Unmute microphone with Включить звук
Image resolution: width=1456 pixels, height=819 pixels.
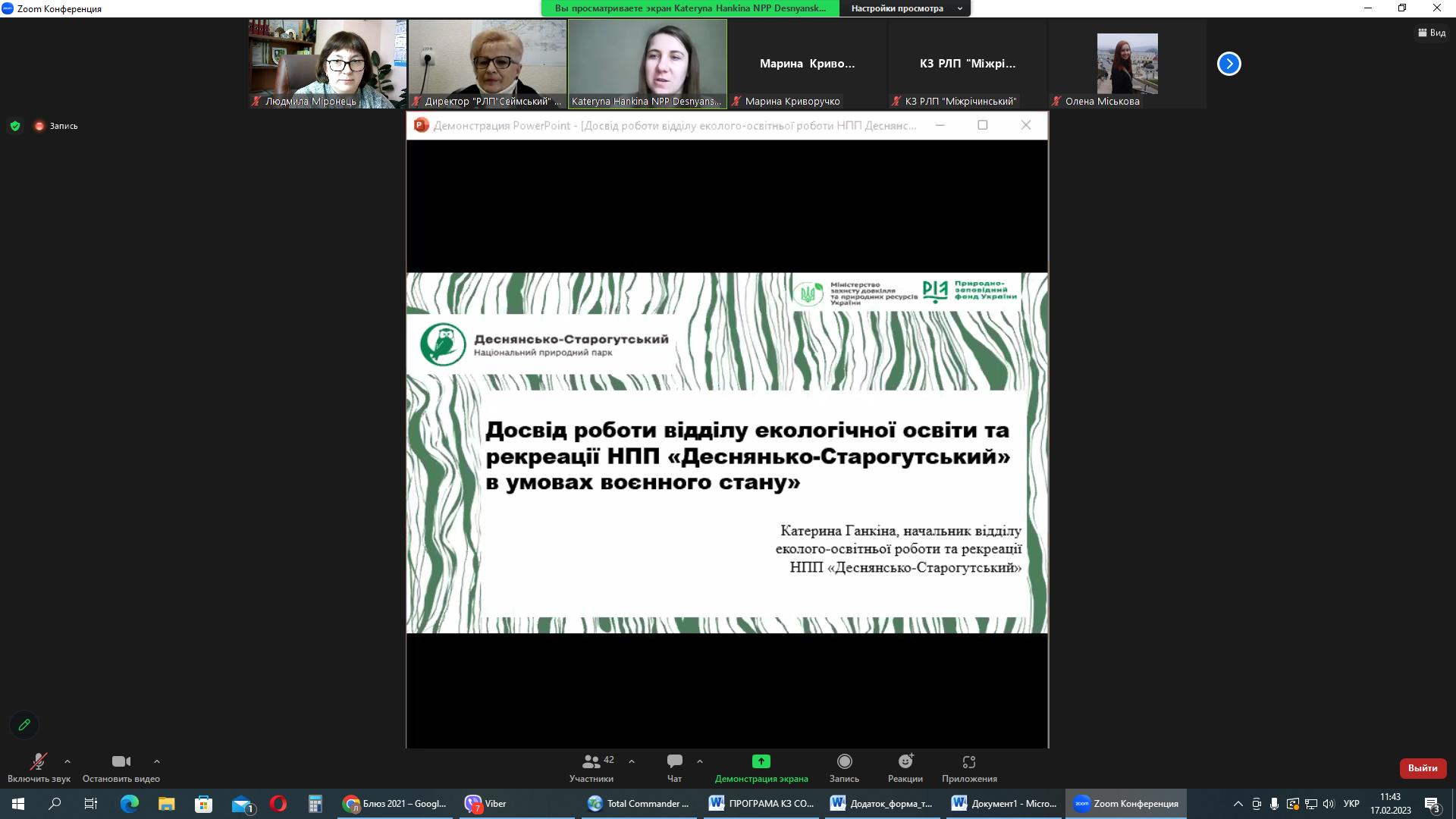38,761
